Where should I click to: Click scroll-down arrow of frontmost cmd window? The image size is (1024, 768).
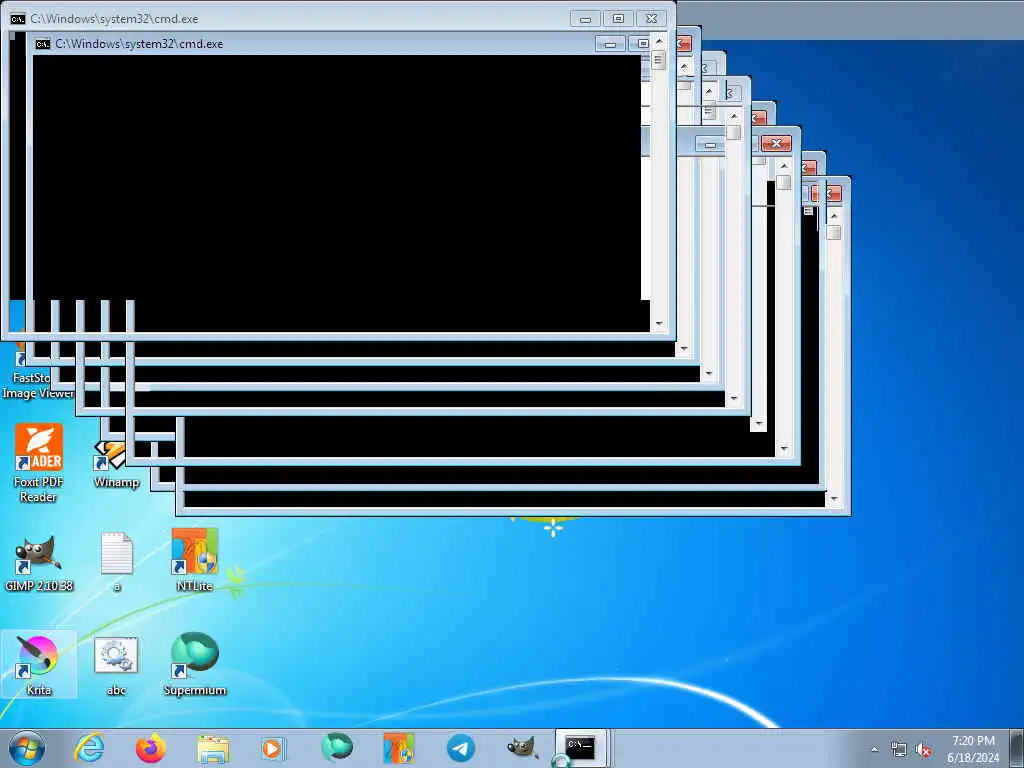tap(658, 324)
